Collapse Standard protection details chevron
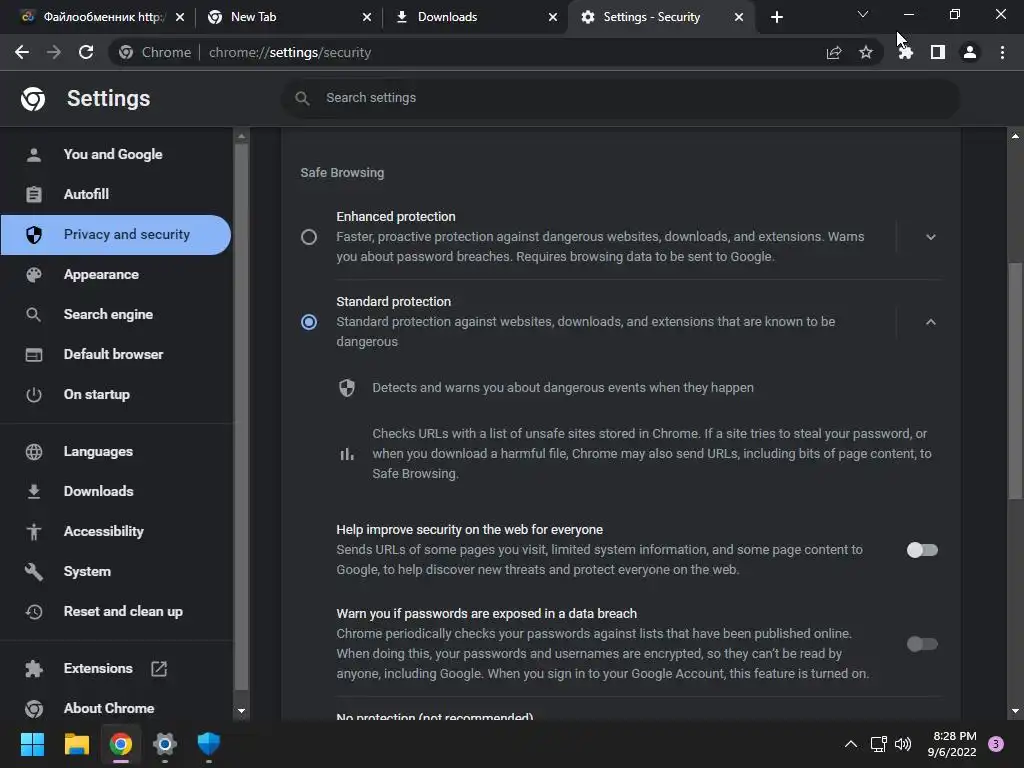Image resolution: width=1024 pixels, height=768 pixels. pyautogui.click(x=931, y=322)
